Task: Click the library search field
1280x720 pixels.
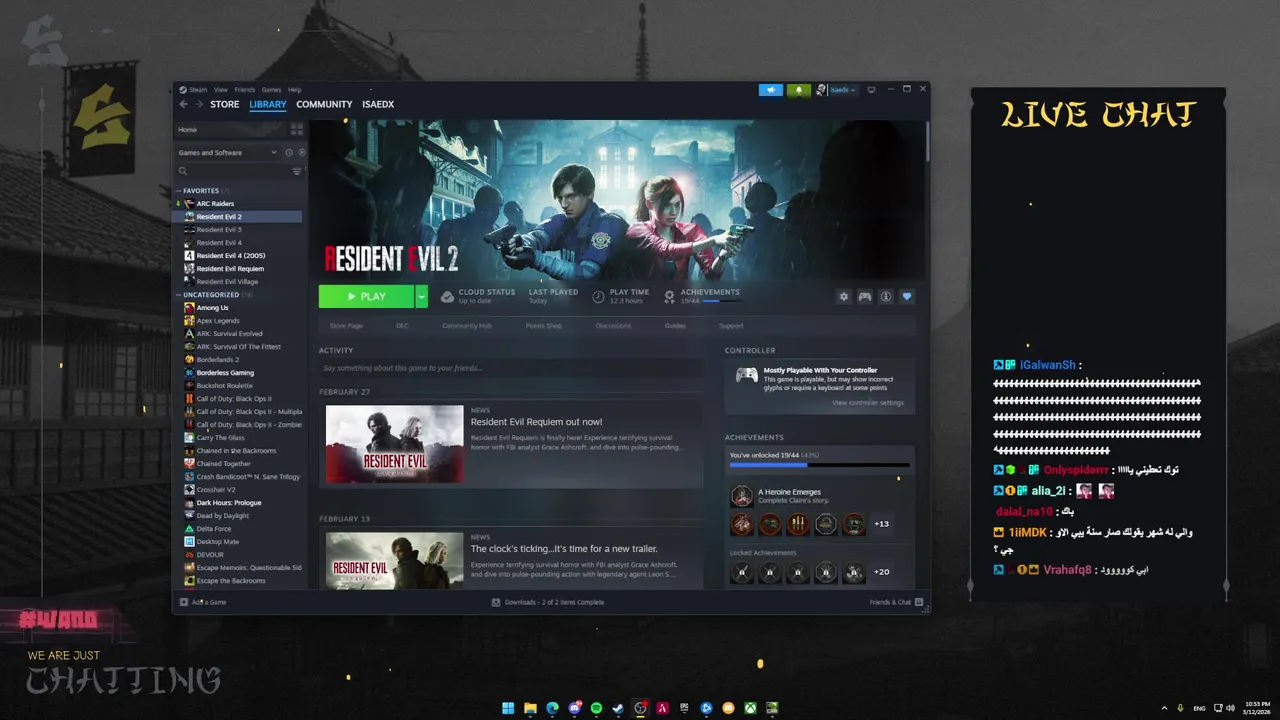Action: 233,171
